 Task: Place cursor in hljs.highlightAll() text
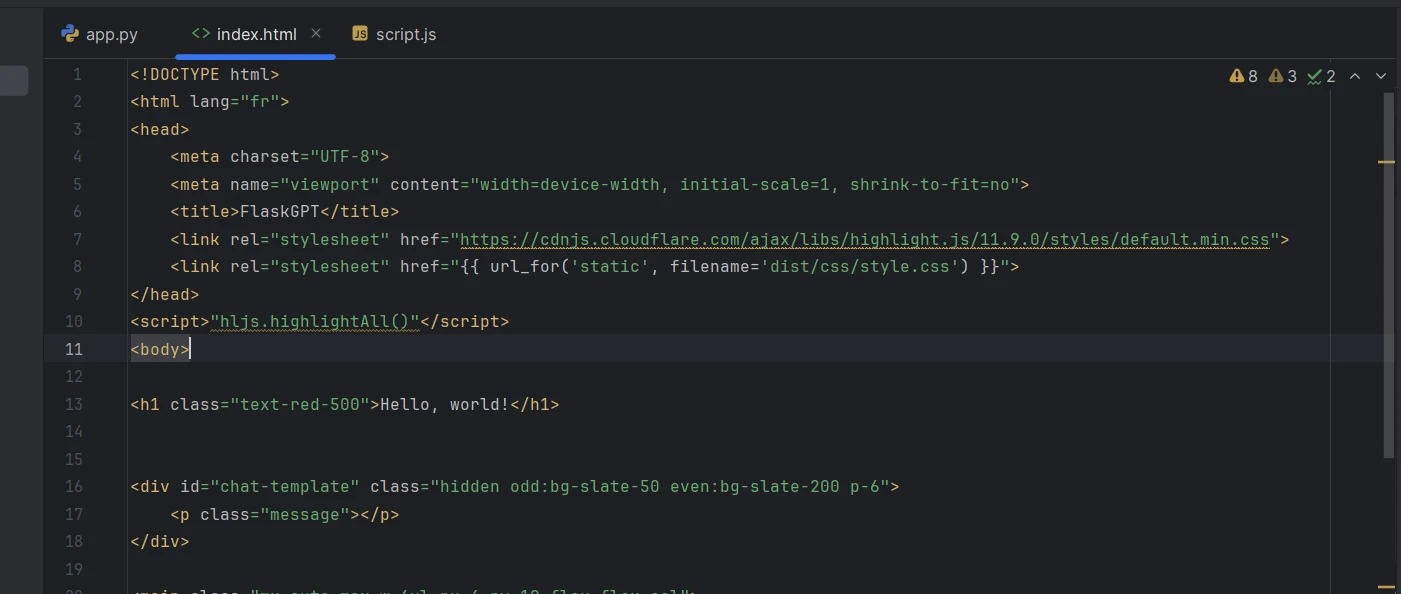coord(314,322)
